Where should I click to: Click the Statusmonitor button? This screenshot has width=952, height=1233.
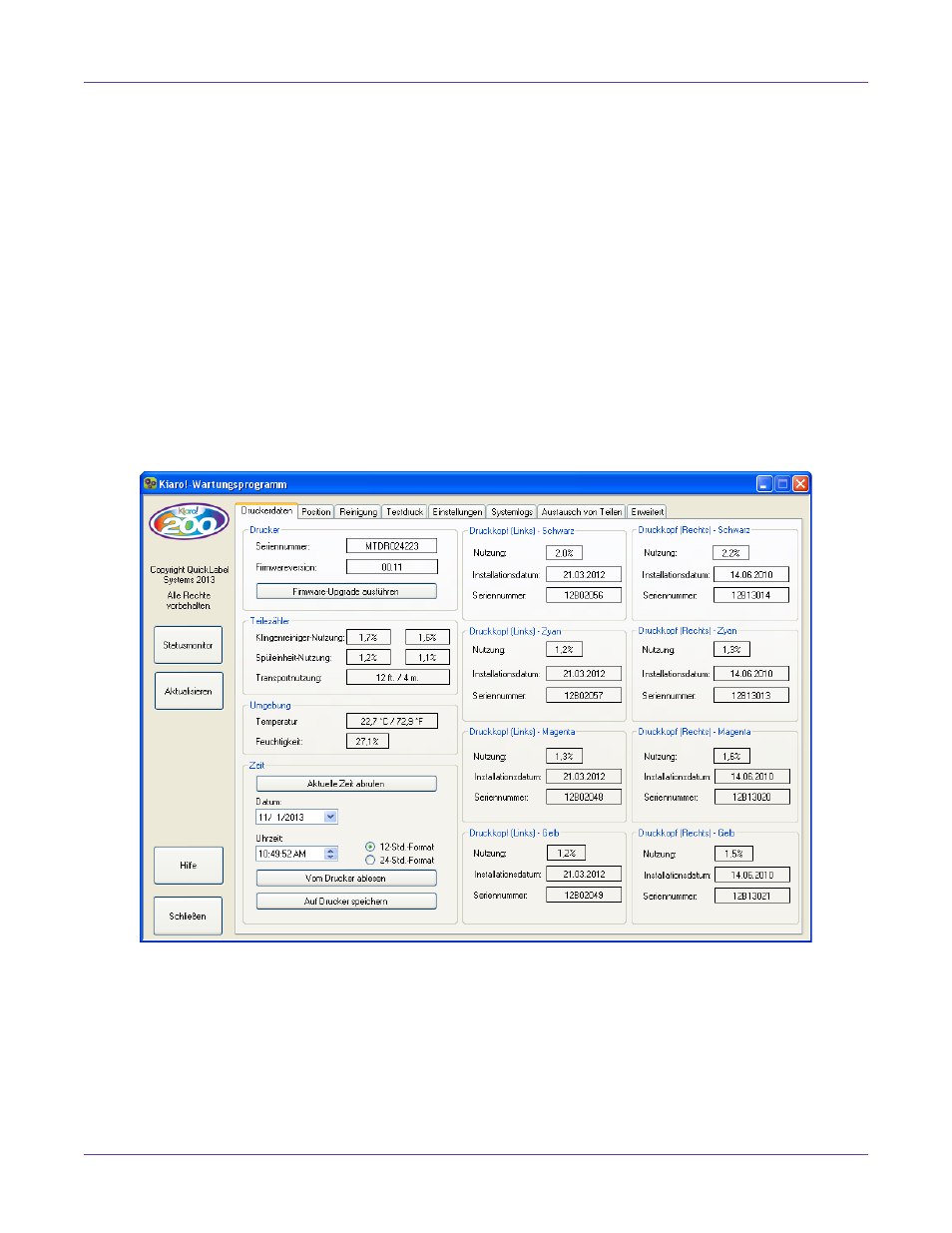click(x=189, y=645)
